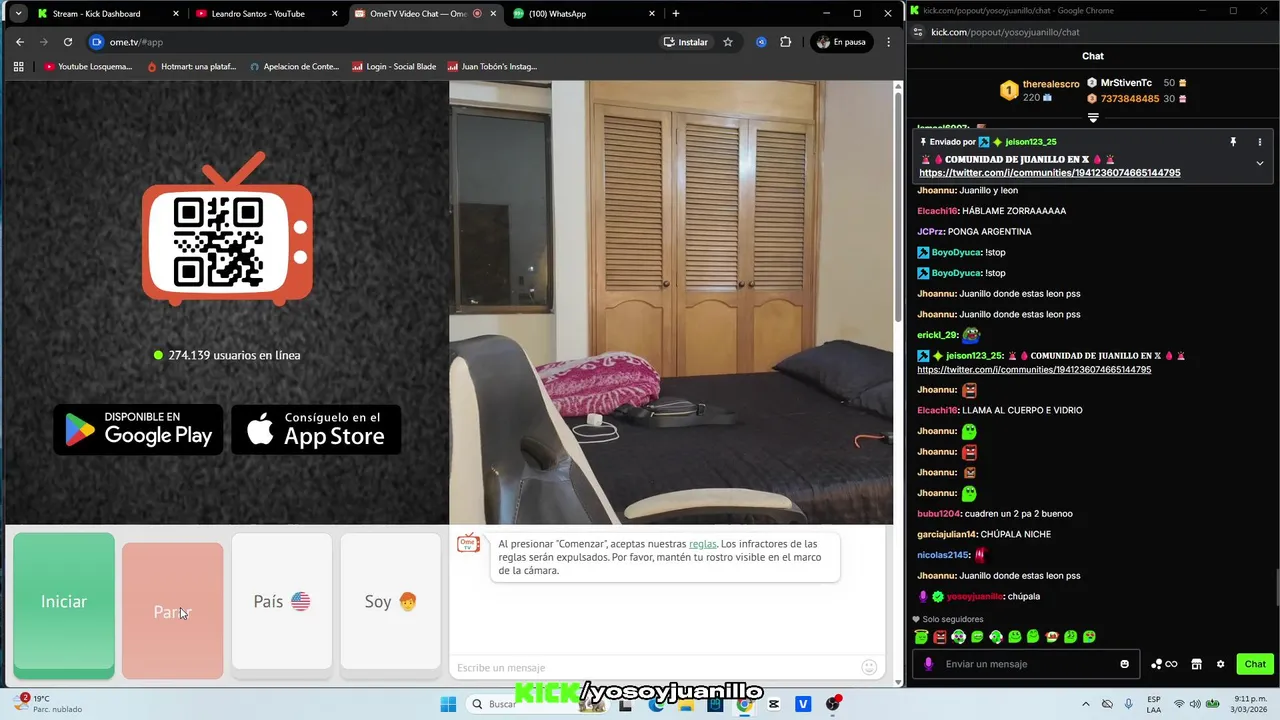
Task: Open the País country selector
Action: pyautogui.click(x=282, y=601)
